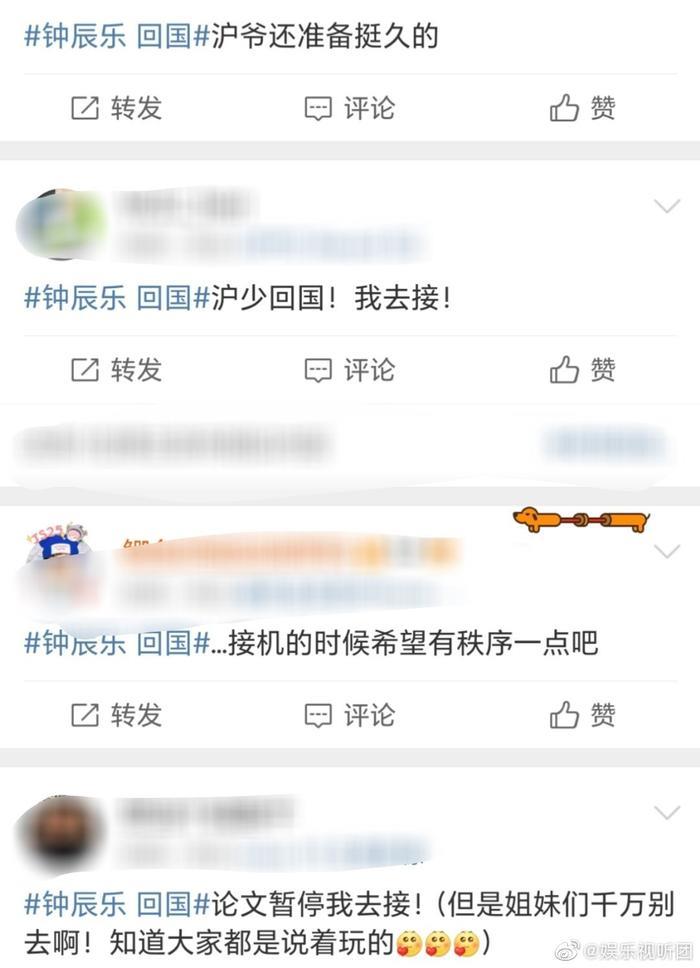Open #钟辰乐 回国# hashtag in first post
700x968 pixels.
[x=117, y=36]
